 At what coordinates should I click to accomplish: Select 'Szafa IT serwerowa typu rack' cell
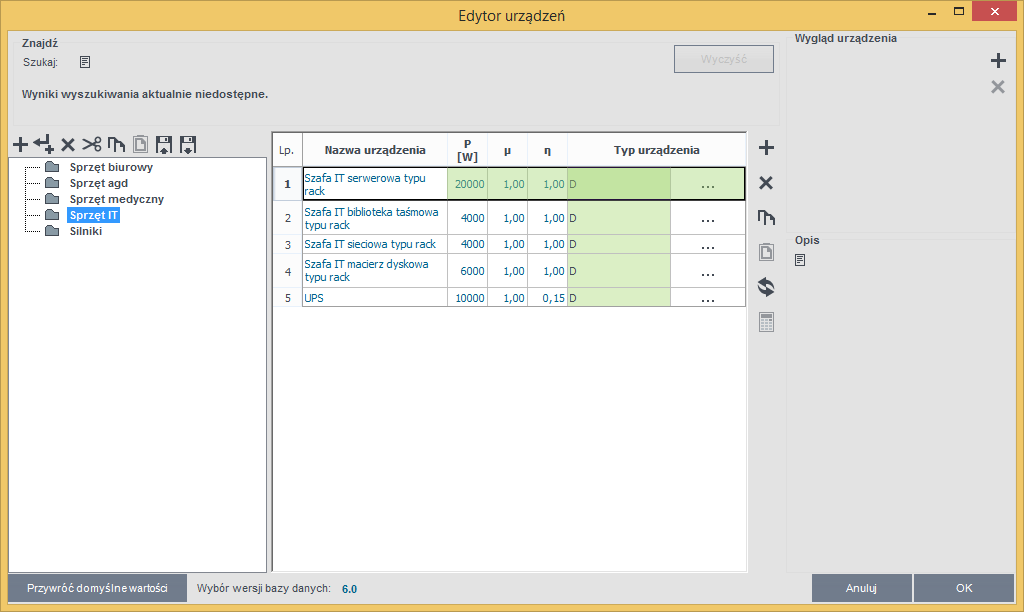(x=375, y=184)
